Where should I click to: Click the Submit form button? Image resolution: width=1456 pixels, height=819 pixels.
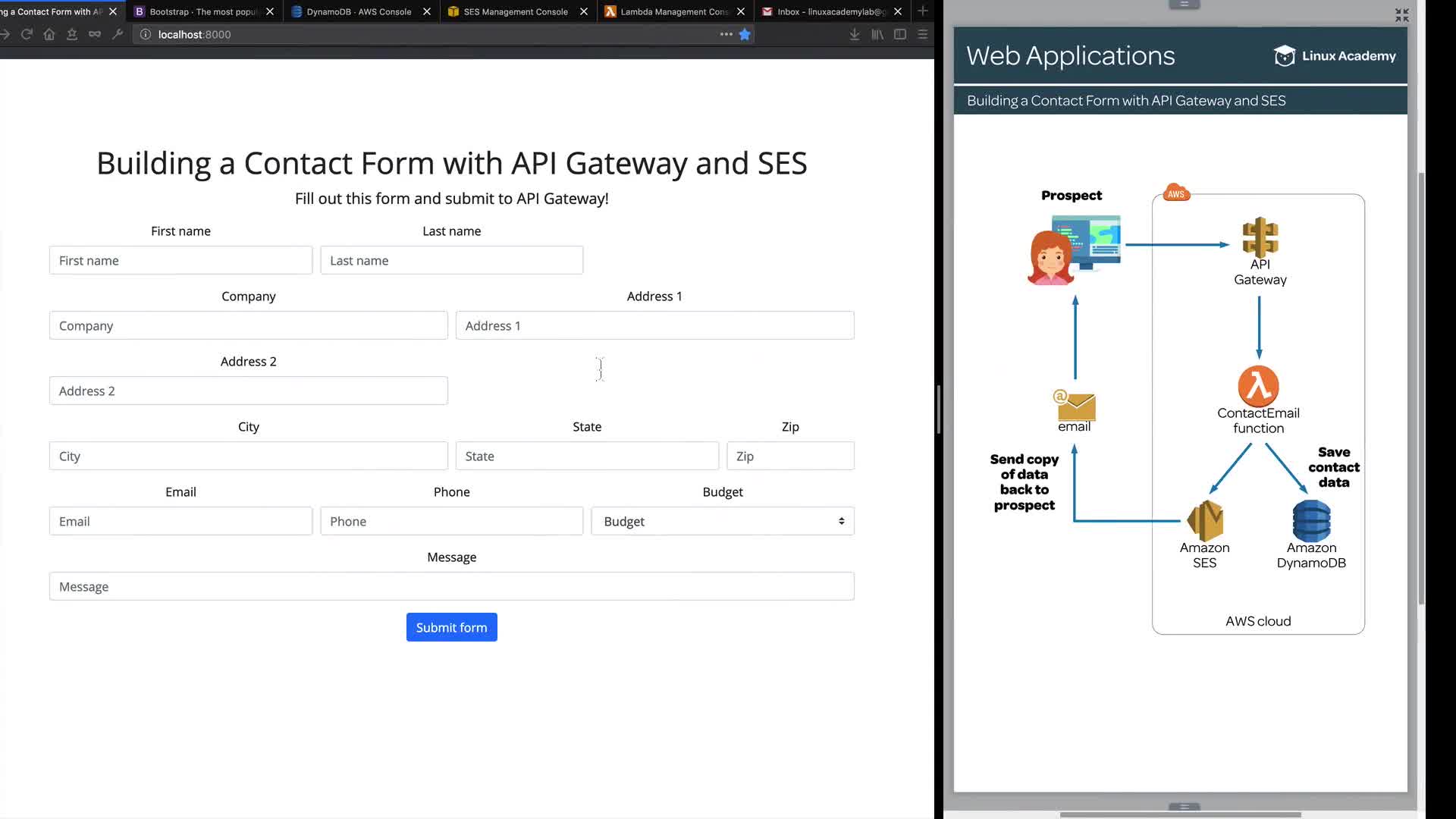451,627
